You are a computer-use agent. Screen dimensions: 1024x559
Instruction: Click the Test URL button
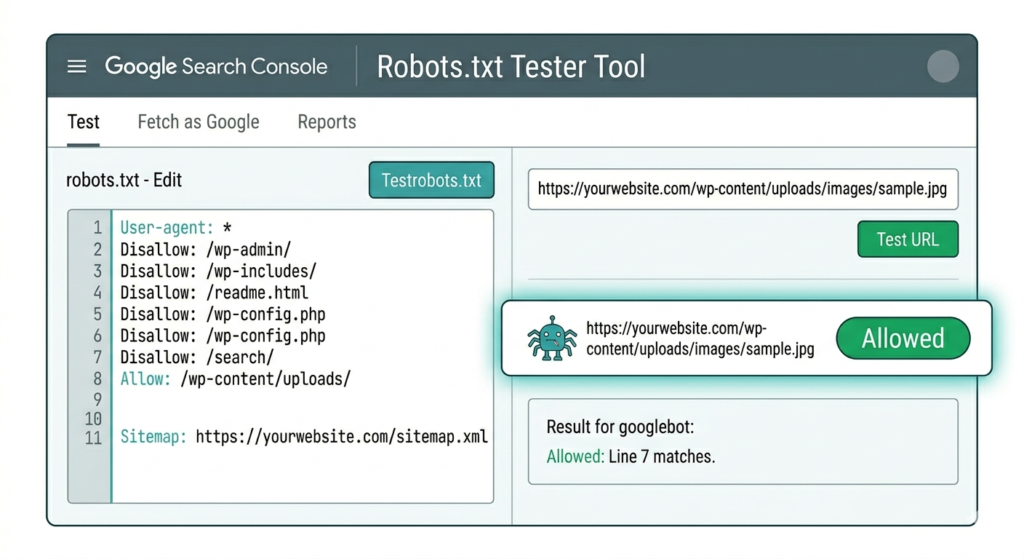pyautogui.click(x=908, y=239)
